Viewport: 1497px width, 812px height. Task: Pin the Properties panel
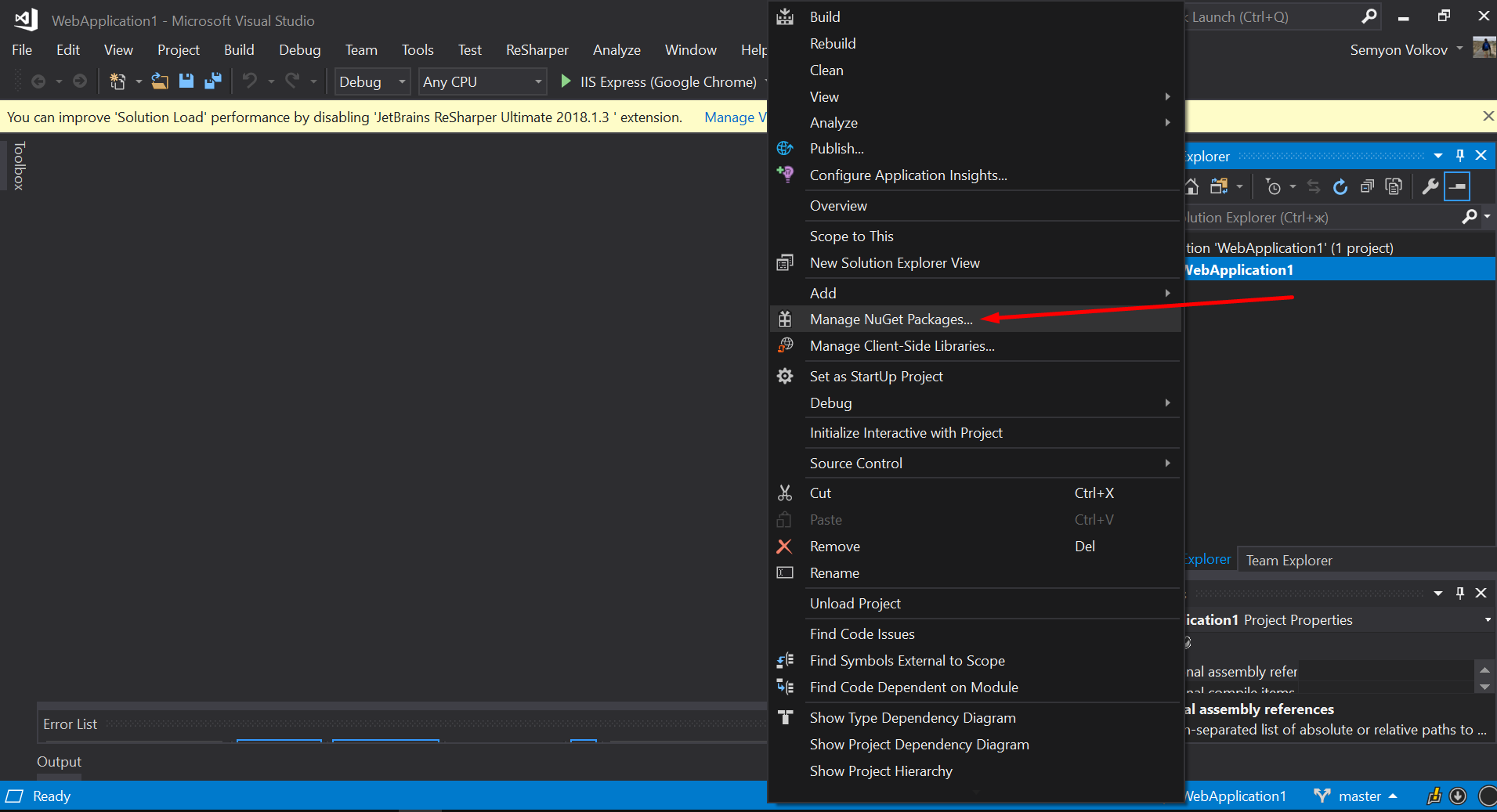pos(1460,593)
